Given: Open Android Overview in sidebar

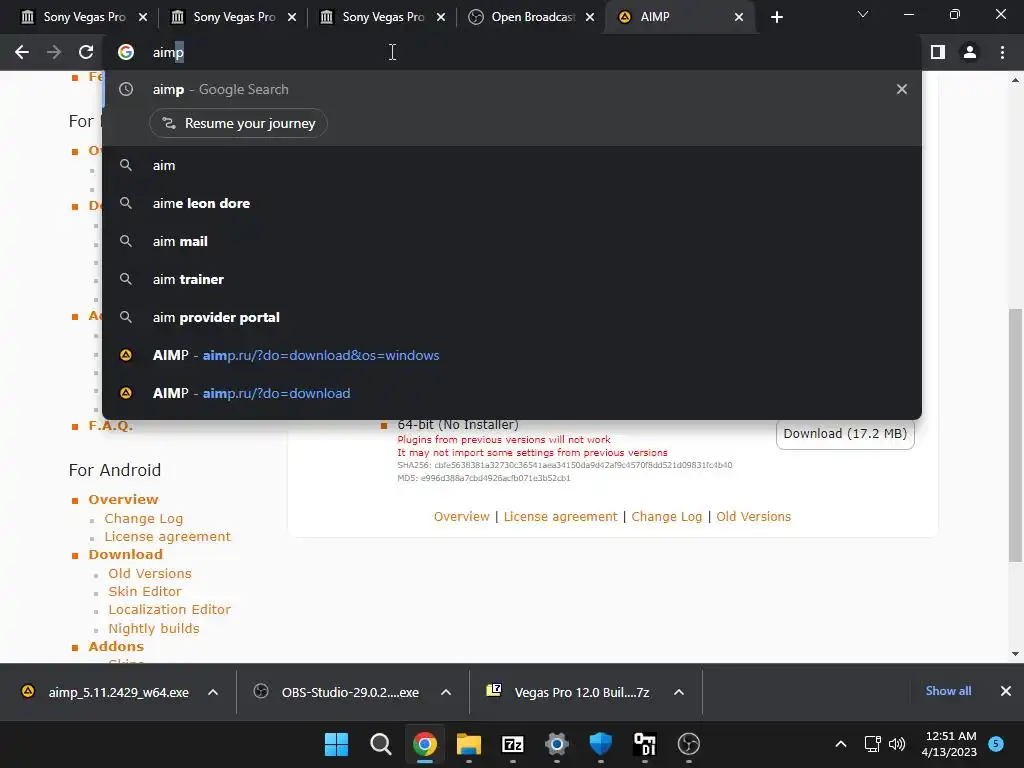Looking at the screenshot, I should click(x=123, y=500).
